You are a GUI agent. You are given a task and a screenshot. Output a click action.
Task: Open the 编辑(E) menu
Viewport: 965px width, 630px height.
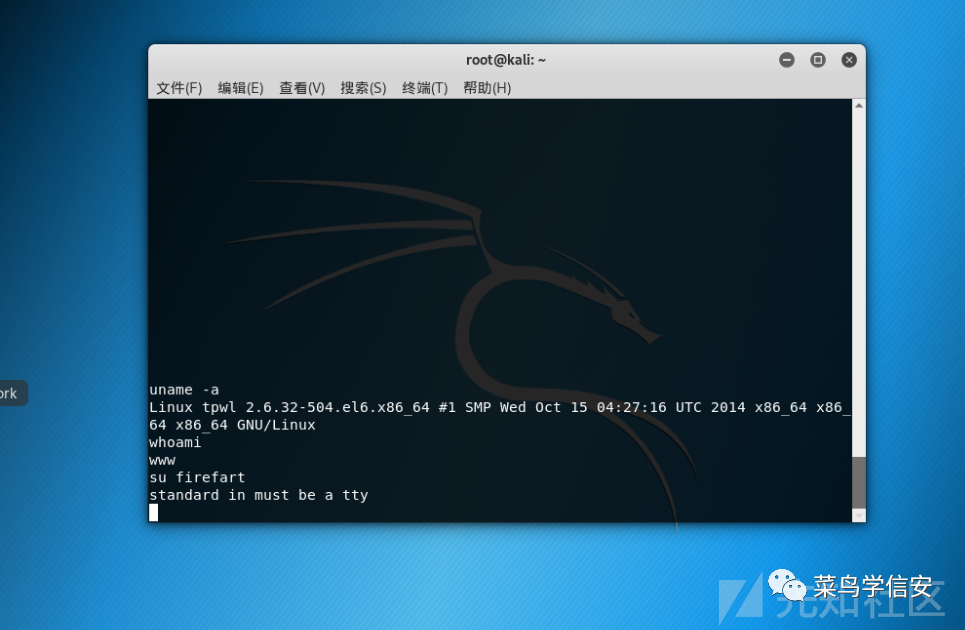pyautogui.click(x=241, y=88)
